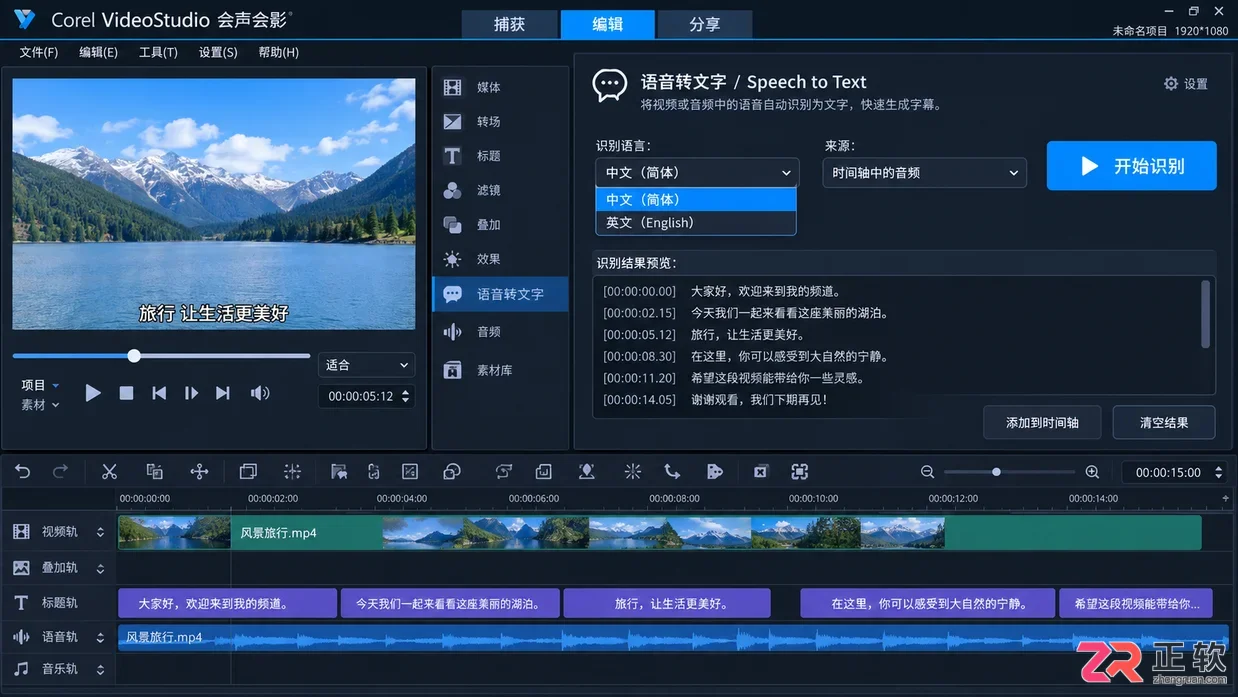The width and height of the screenshot is (1238, 697).
Task: Open the 音频 audio panel
Action: click(x=500, y=332)
